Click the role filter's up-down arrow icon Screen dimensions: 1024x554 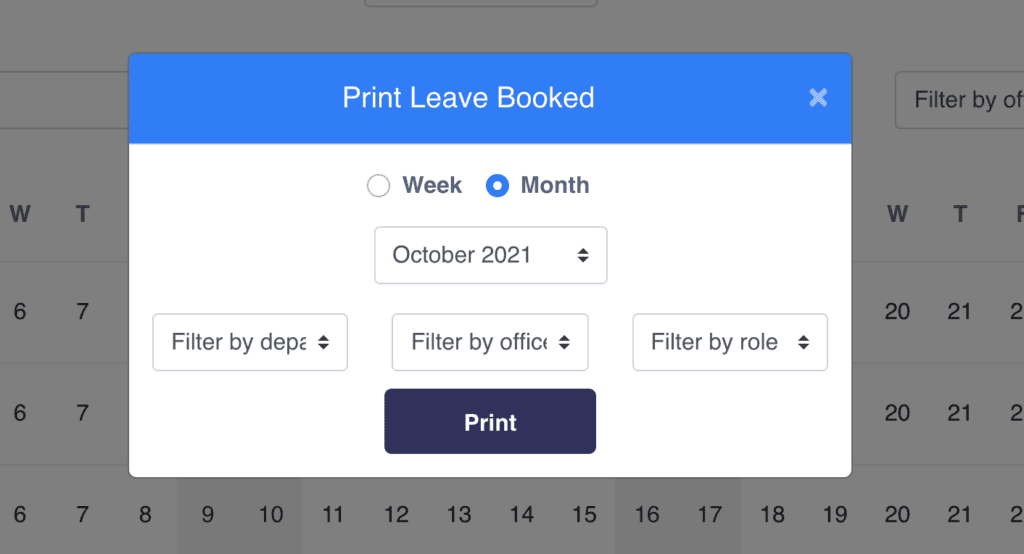click(x=803, y=343)
